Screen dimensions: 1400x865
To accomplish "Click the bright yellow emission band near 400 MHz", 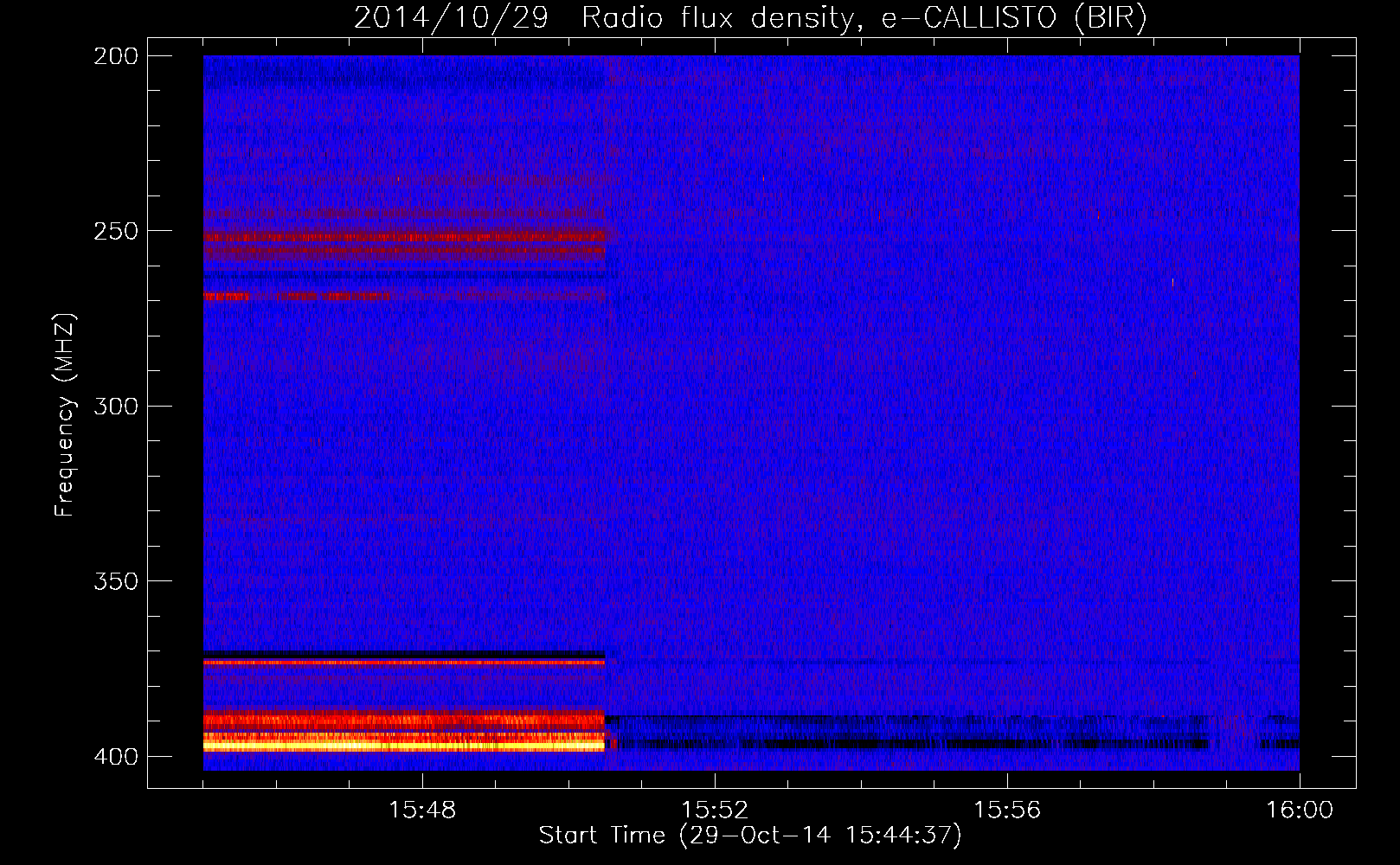I will click(x=404, y=744).
